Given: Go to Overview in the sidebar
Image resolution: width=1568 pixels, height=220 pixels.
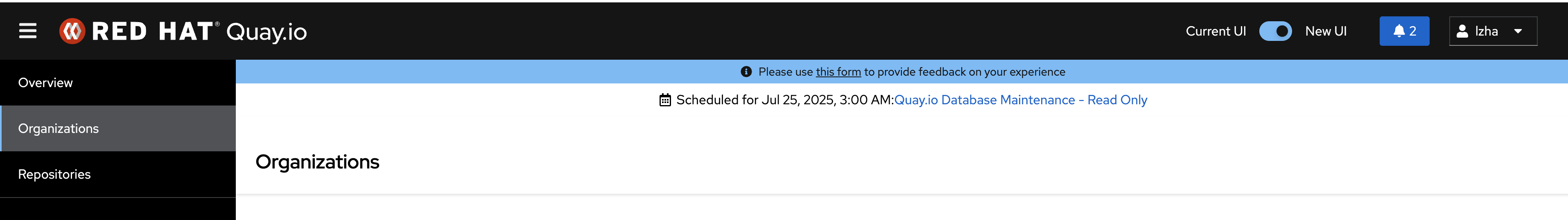Looking at the screenshot, I should 46,83.
